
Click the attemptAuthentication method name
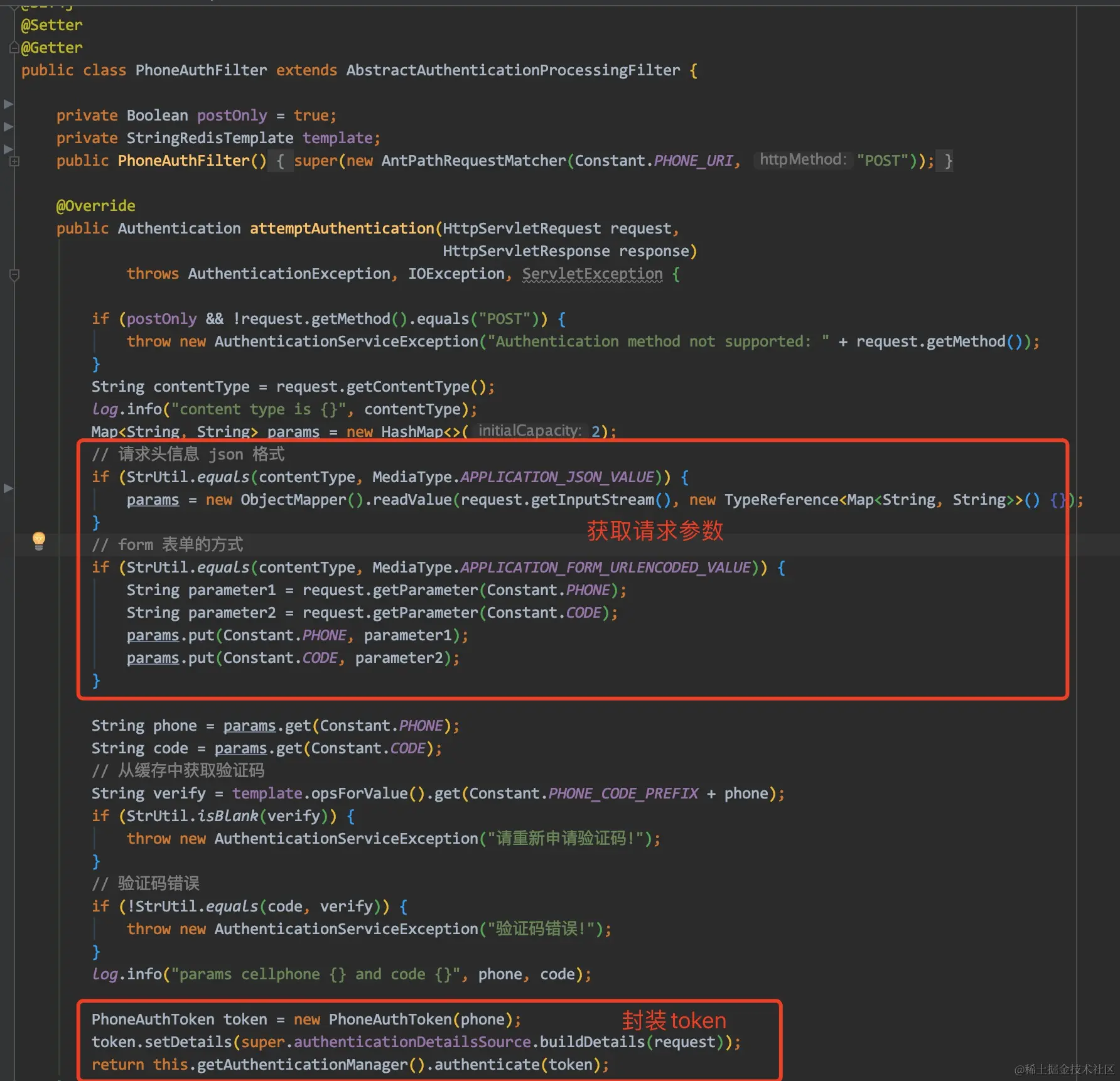coord(342,229)
